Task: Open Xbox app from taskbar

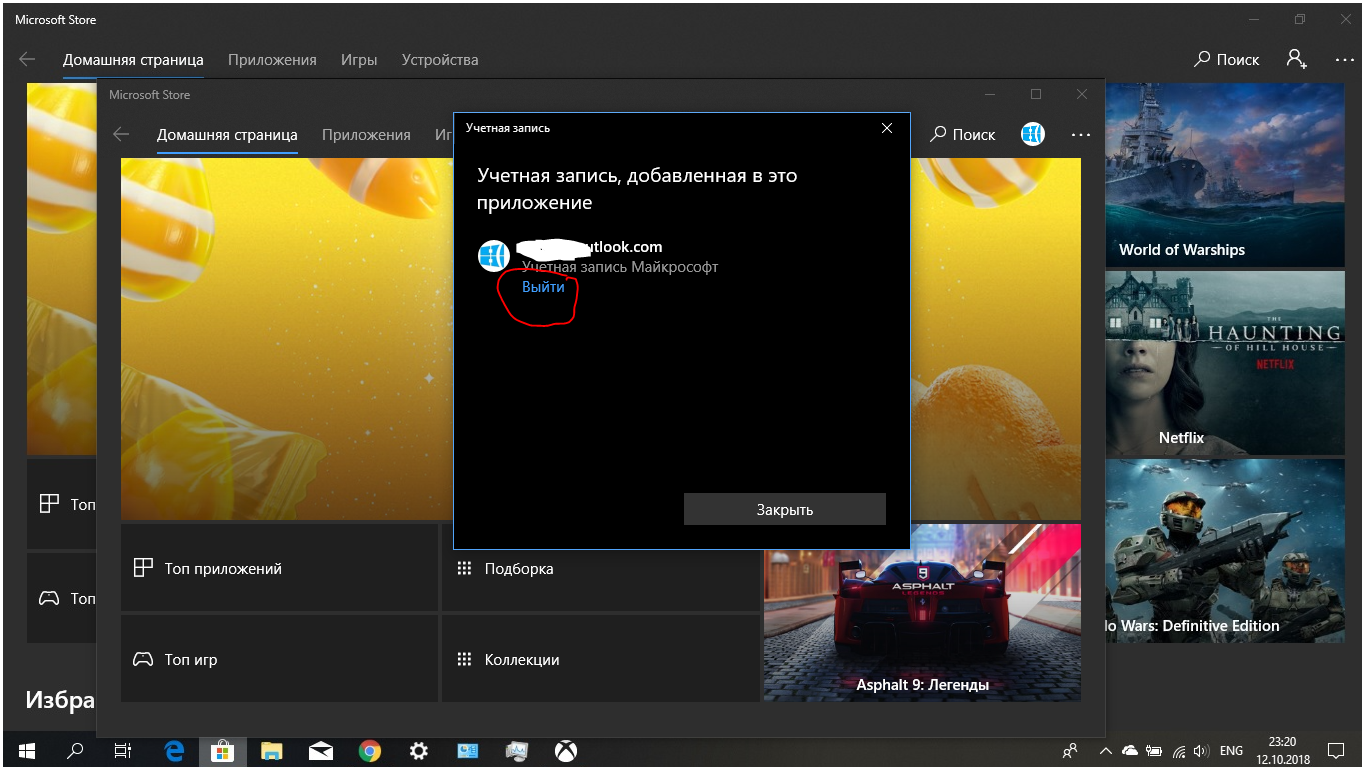Action: [566, 750]
